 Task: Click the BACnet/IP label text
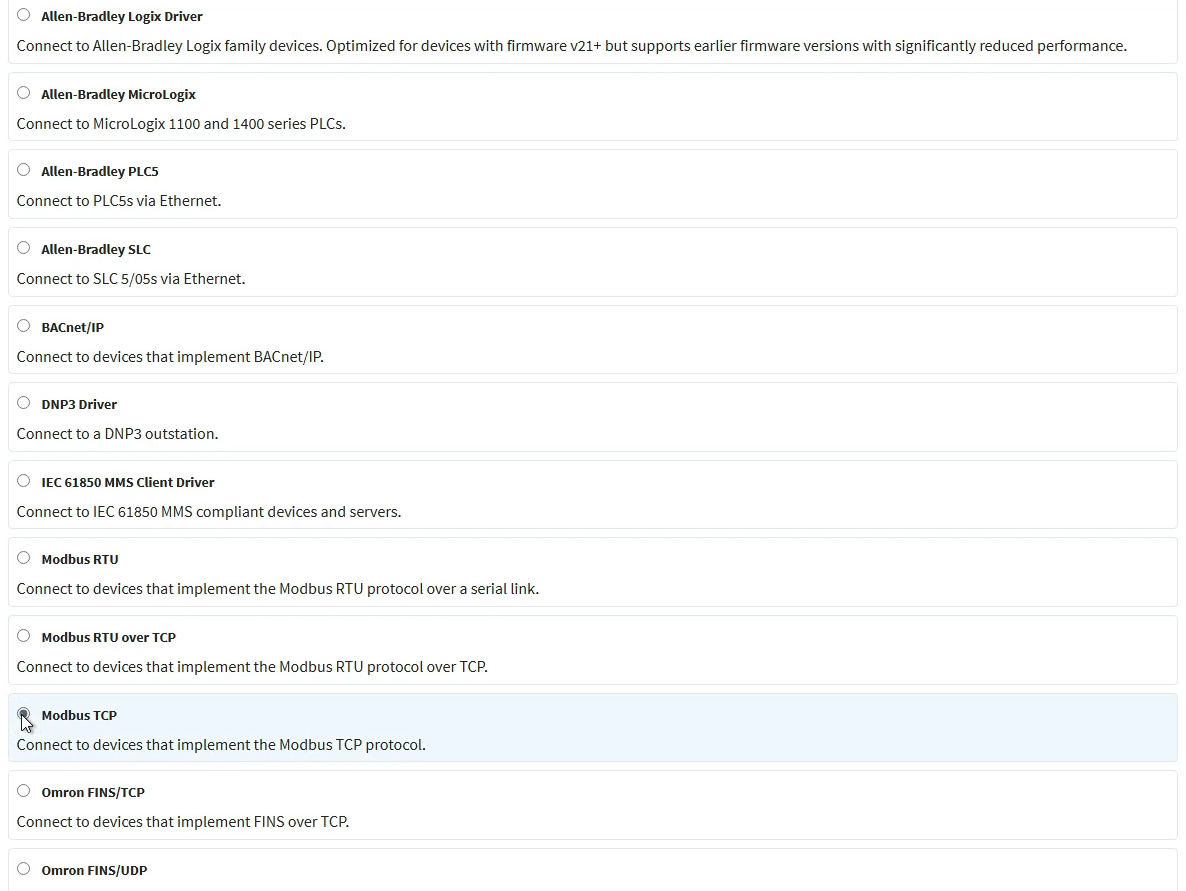[73, 328]
